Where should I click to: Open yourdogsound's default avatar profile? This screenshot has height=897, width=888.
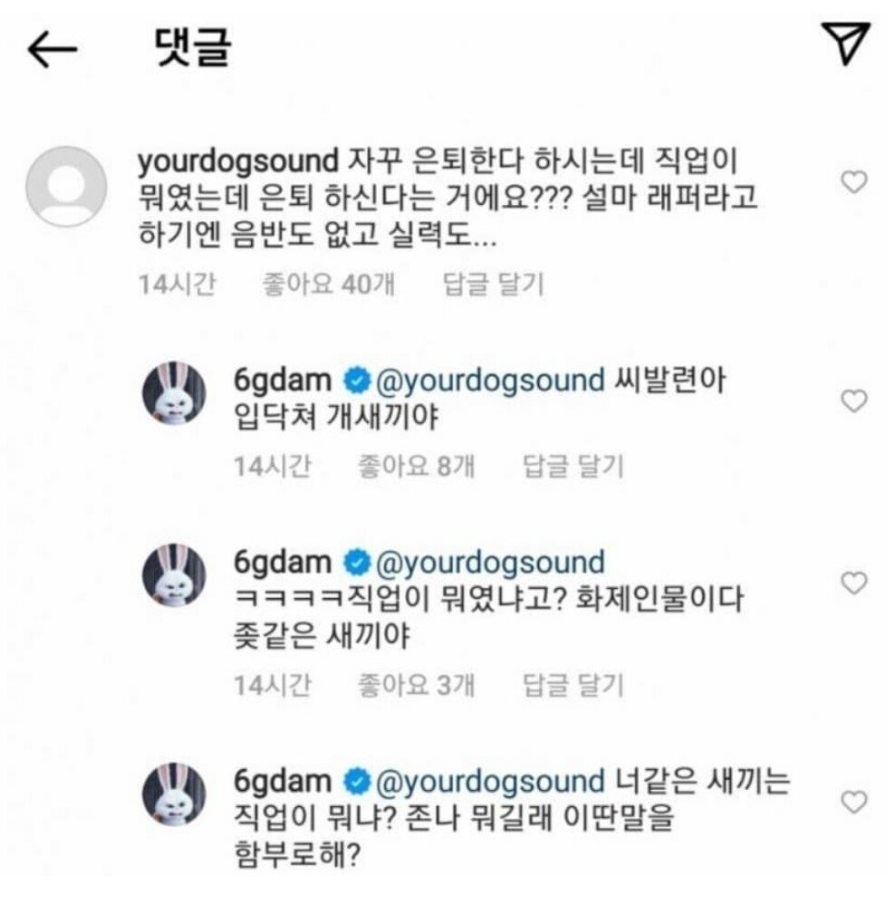point(66,186)
